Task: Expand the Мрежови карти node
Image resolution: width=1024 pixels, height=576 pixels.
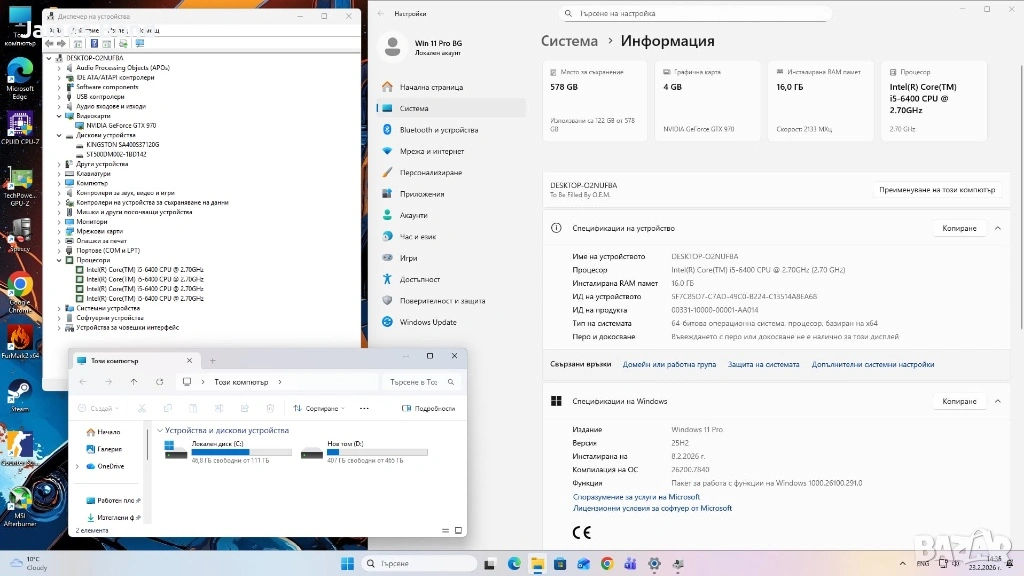Action: tap(59, 231)
